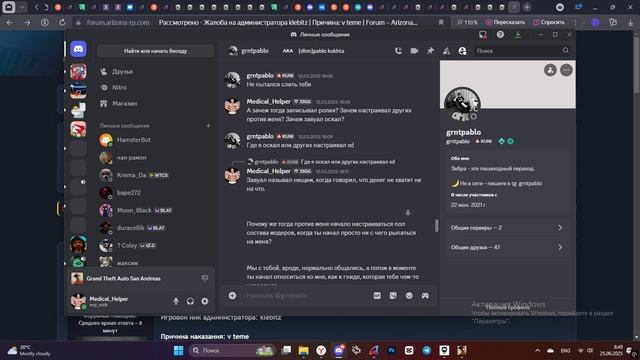Open the Shop (Магазин) page
Screen dimensions: 640x360
(155, 104)
